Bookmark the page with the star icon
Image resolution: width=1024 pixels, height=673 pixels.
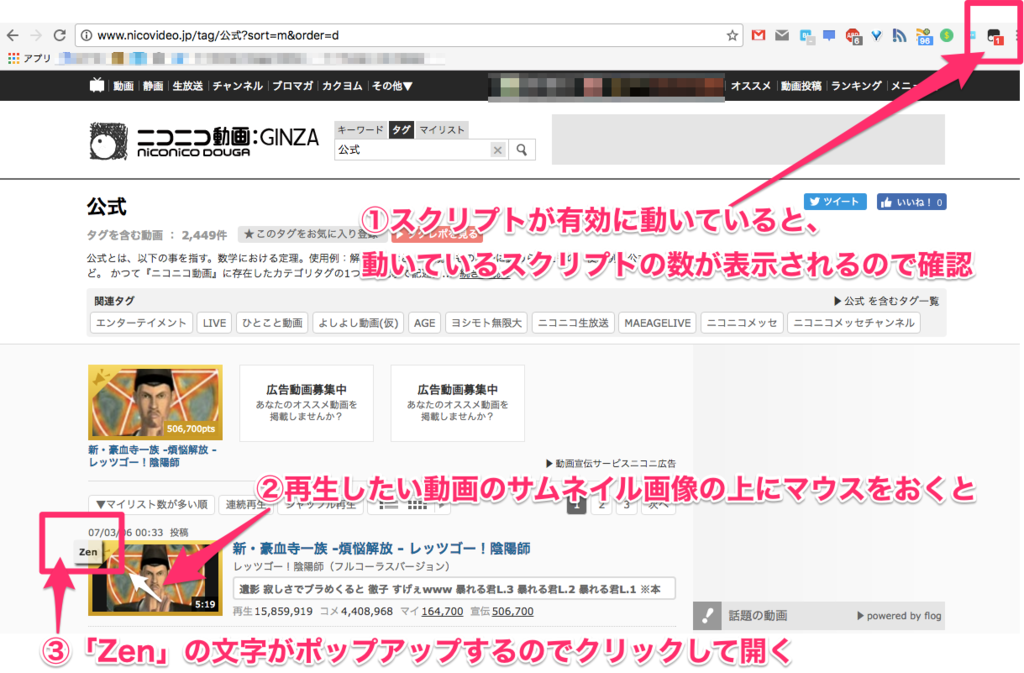tap(732, 35)
